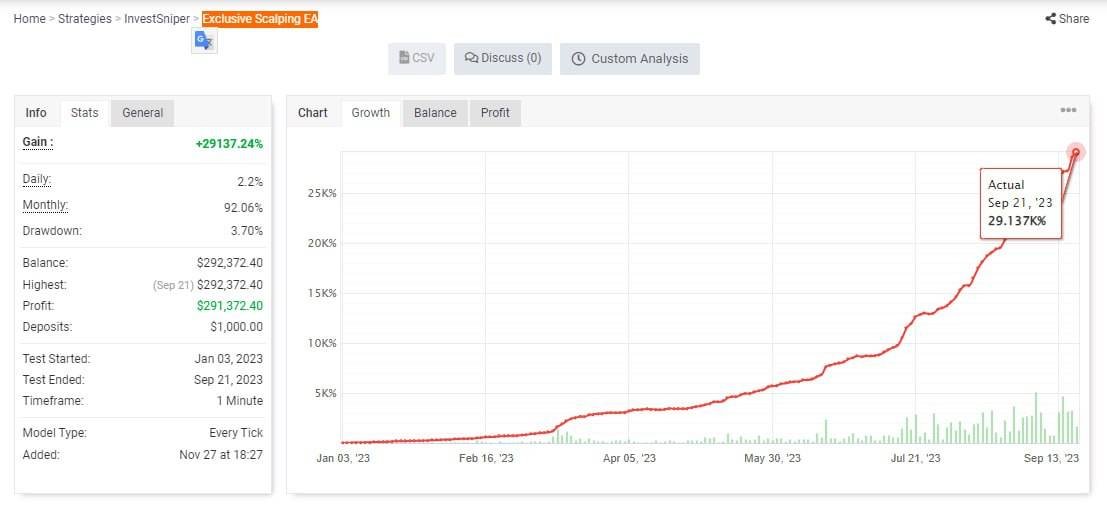Switch to the Stats tab
This screenshot has height=507, width=1107.
coord(85,113)
